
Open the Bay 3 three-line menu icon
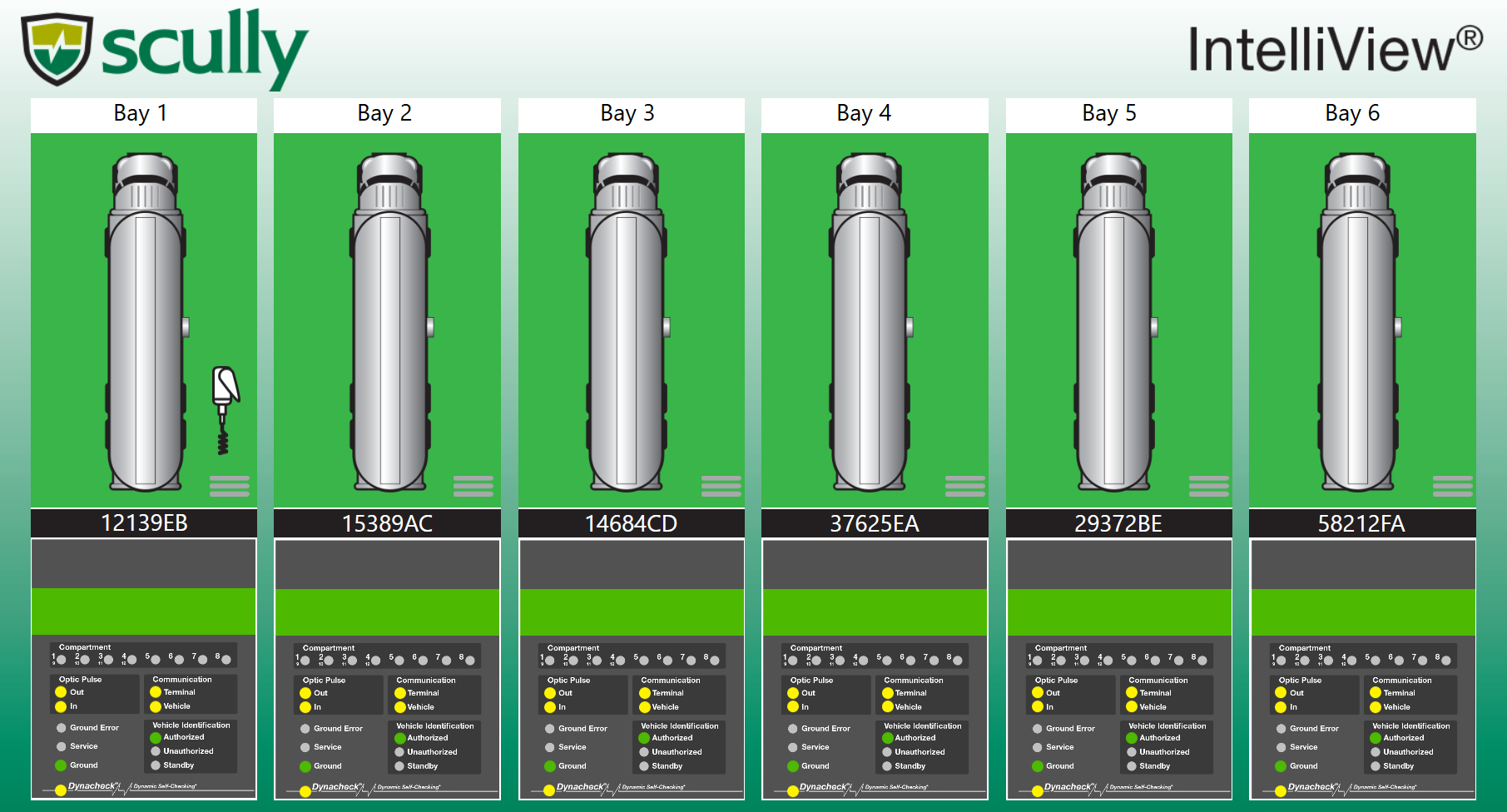point(721,486)
